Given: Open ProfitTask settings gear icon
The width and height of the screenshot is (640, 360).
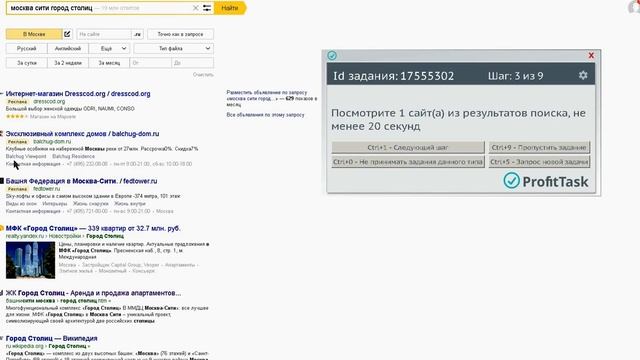Looking at the screenshot, I should point(583,75).
